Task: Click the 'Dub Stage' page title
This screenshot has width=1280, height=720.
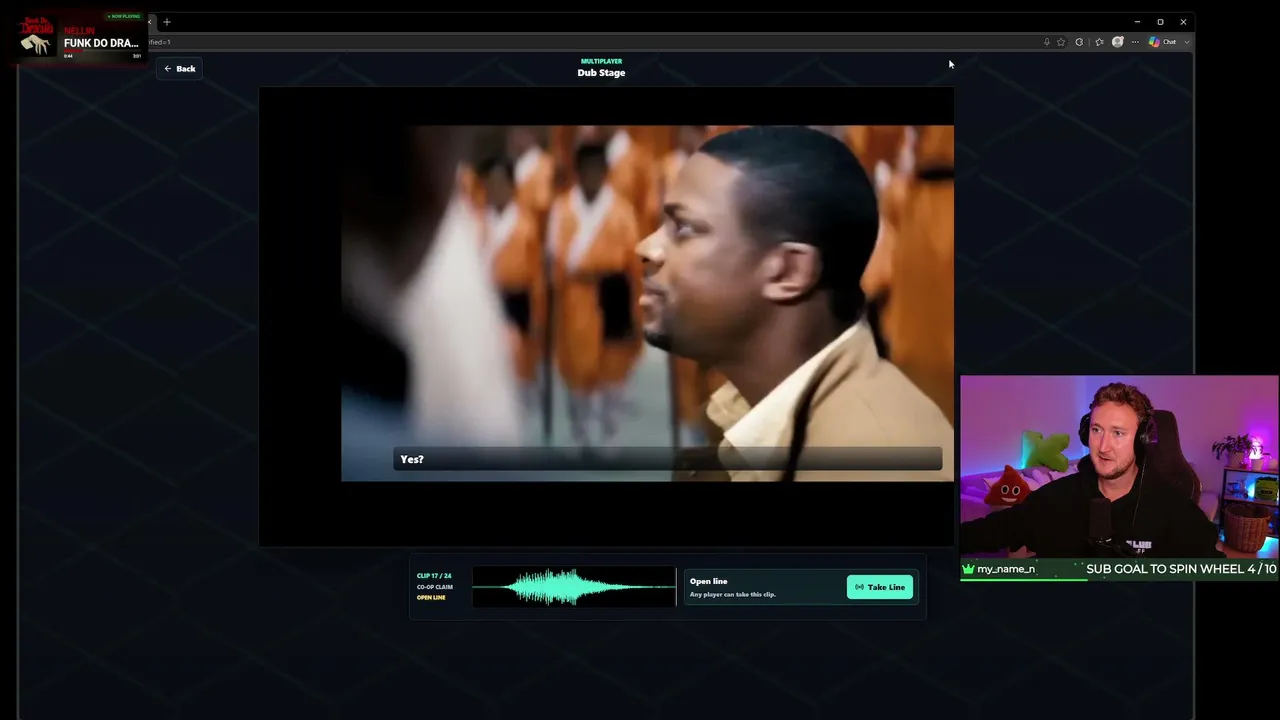Action: click(x=601, y=73)
